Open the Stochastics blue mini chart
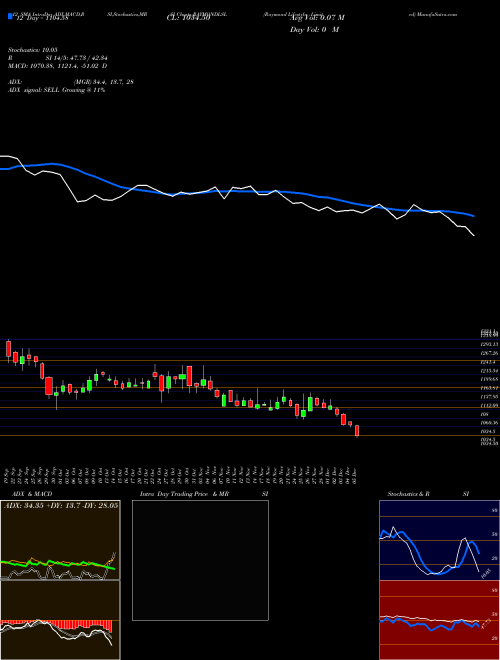Image resolution: width=500 pixels, height=660 pixels. 439,540
